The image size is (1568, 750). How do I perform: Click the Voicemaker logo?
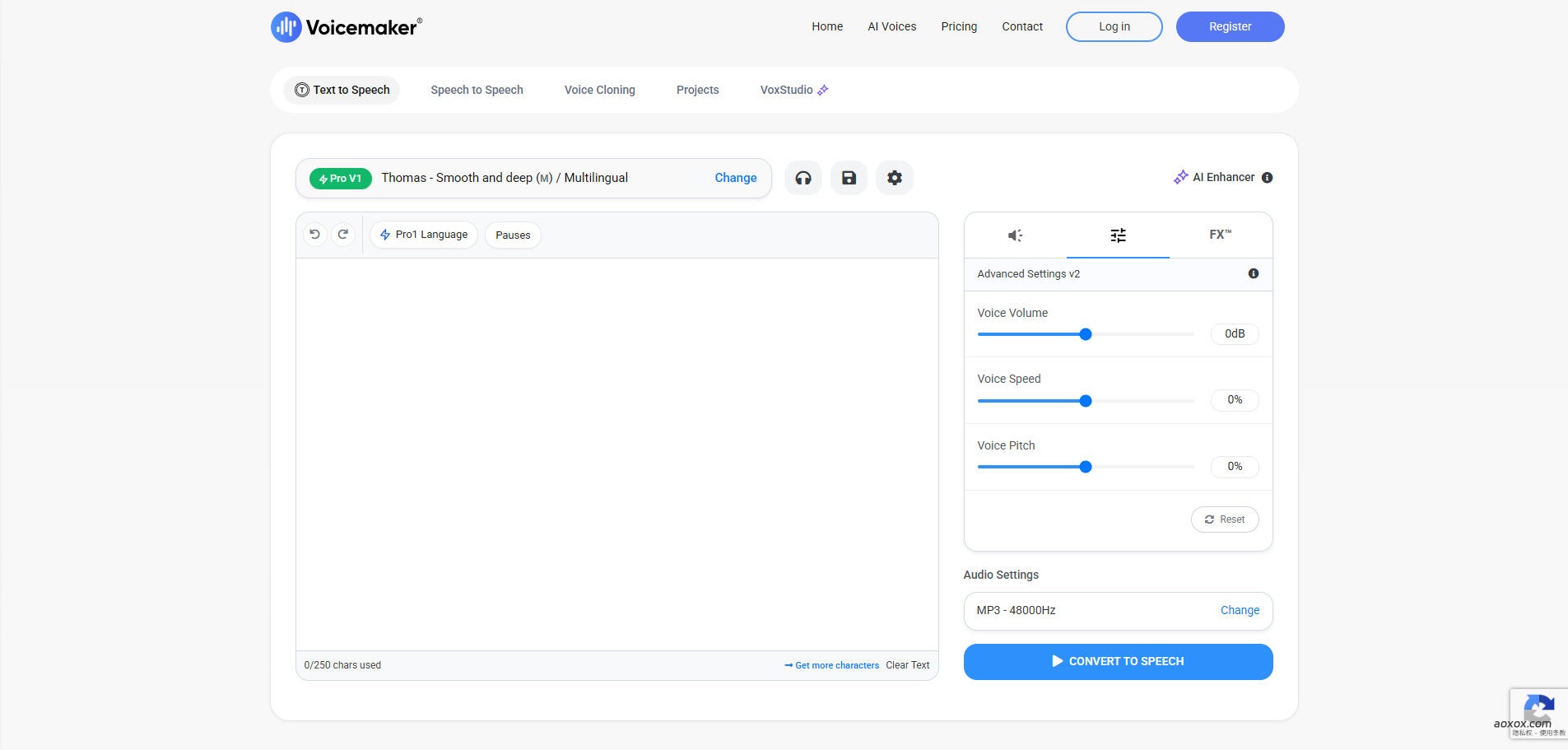click(347, 27)
